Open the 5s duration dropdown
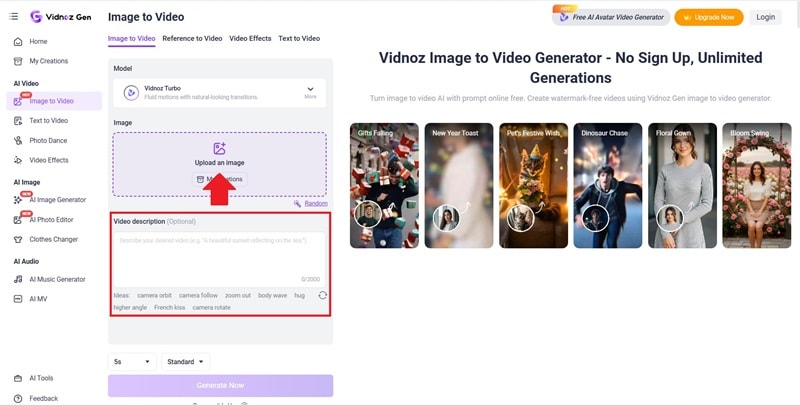 [132, 362]
